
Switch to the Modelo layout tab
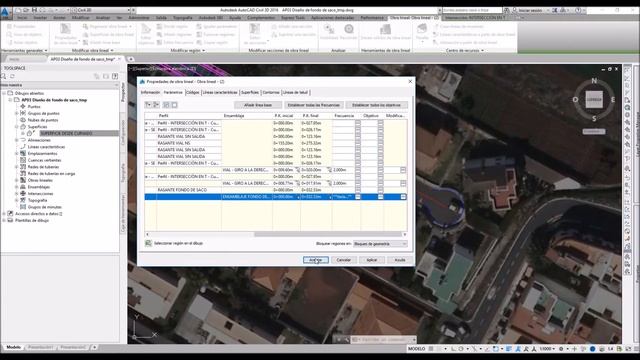coord(13,347)
